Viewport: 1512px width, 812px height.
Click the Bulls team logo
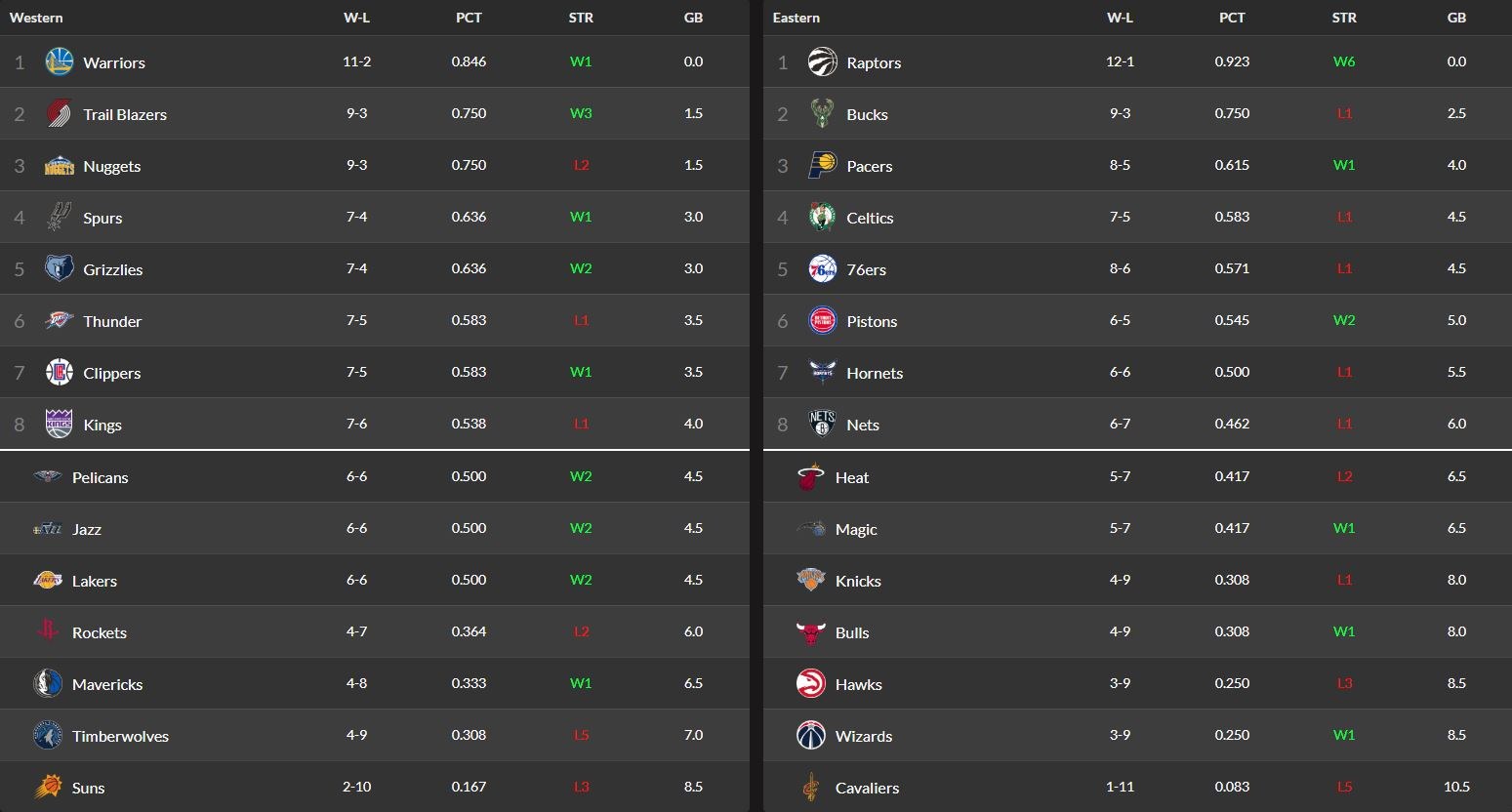click(811, 632)
